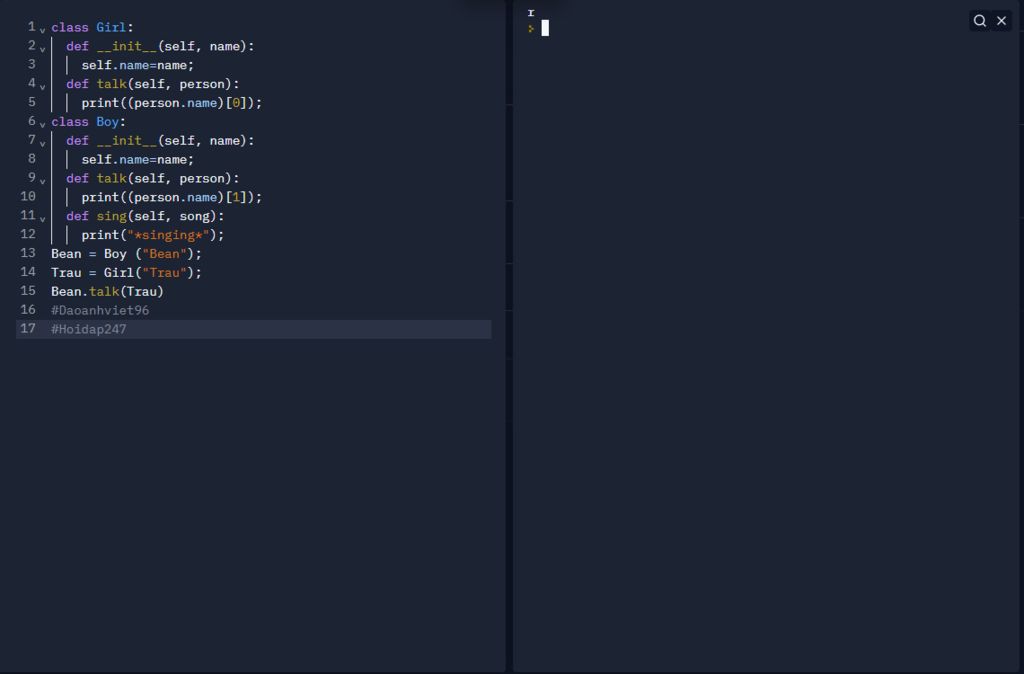The image size is (1024, 674).
Task: Click the "Trau" string on line 14
Action: (x=165, y=273)
